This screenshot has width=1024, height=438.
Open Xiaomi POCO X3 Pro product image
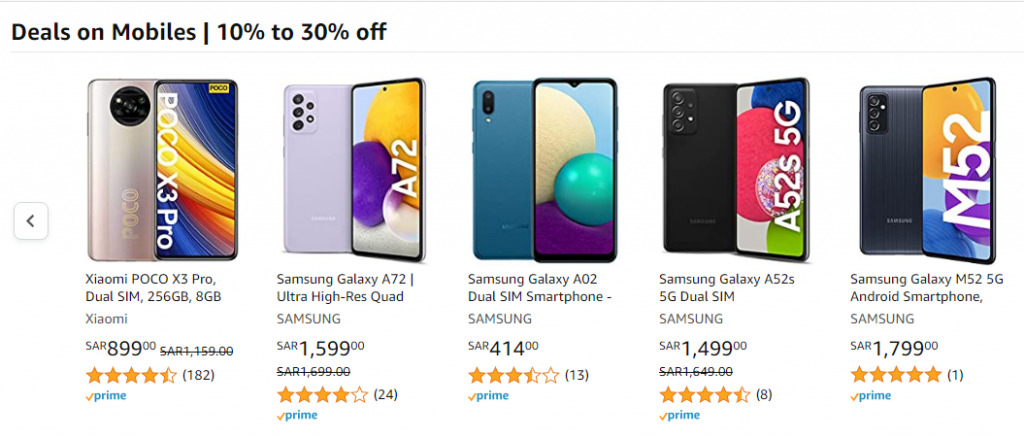(x=163, y=170)
